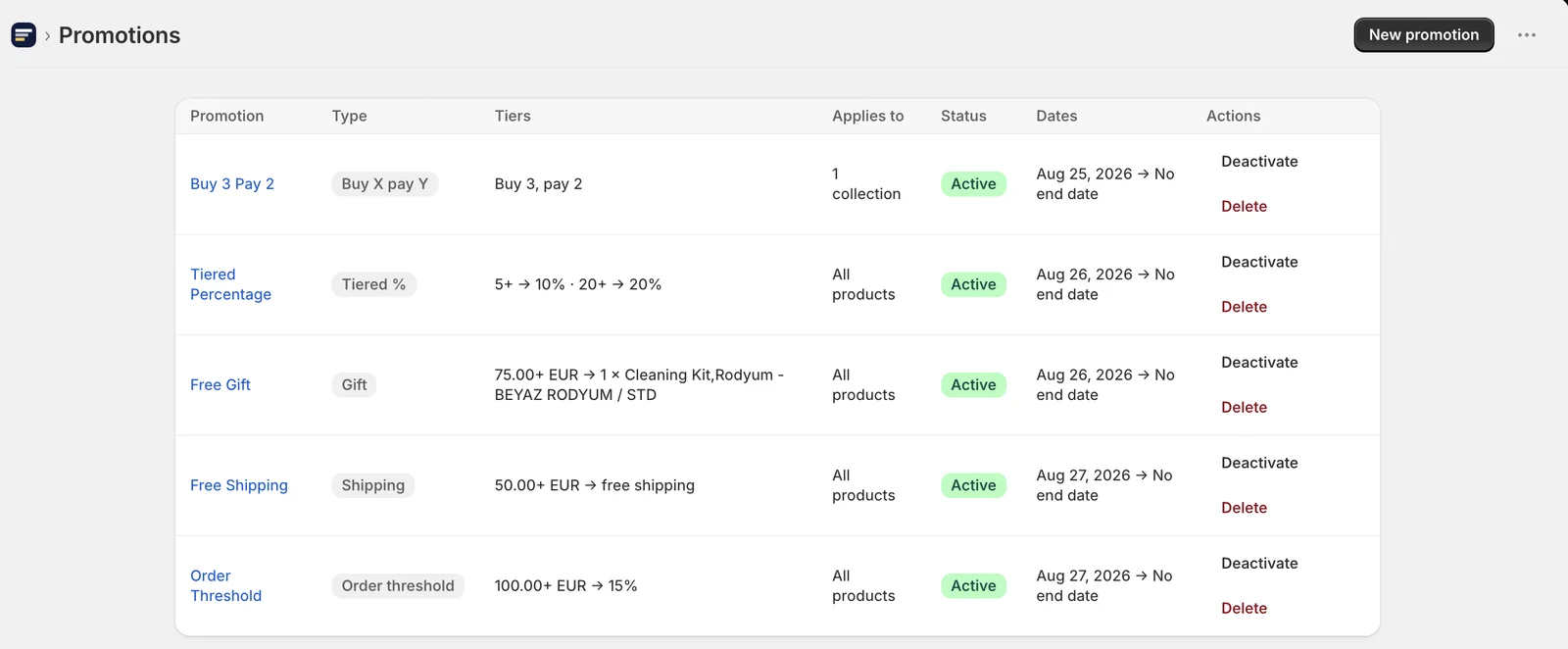Click the dates cell in Free Gift row
Screen dimensions: 1568x649
(x=1105, y=385)
